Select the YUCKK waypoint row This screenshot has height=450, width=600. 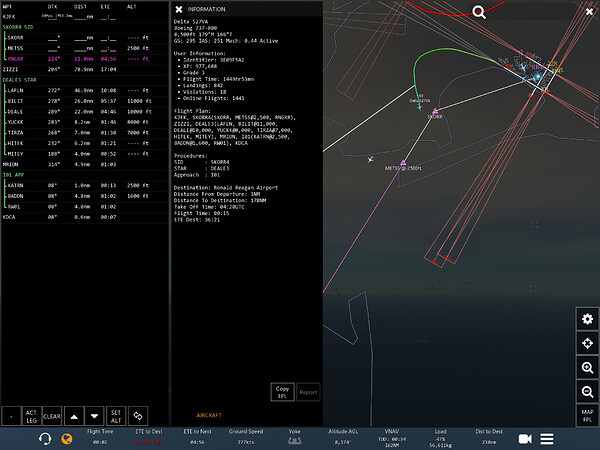pos(84,122)
